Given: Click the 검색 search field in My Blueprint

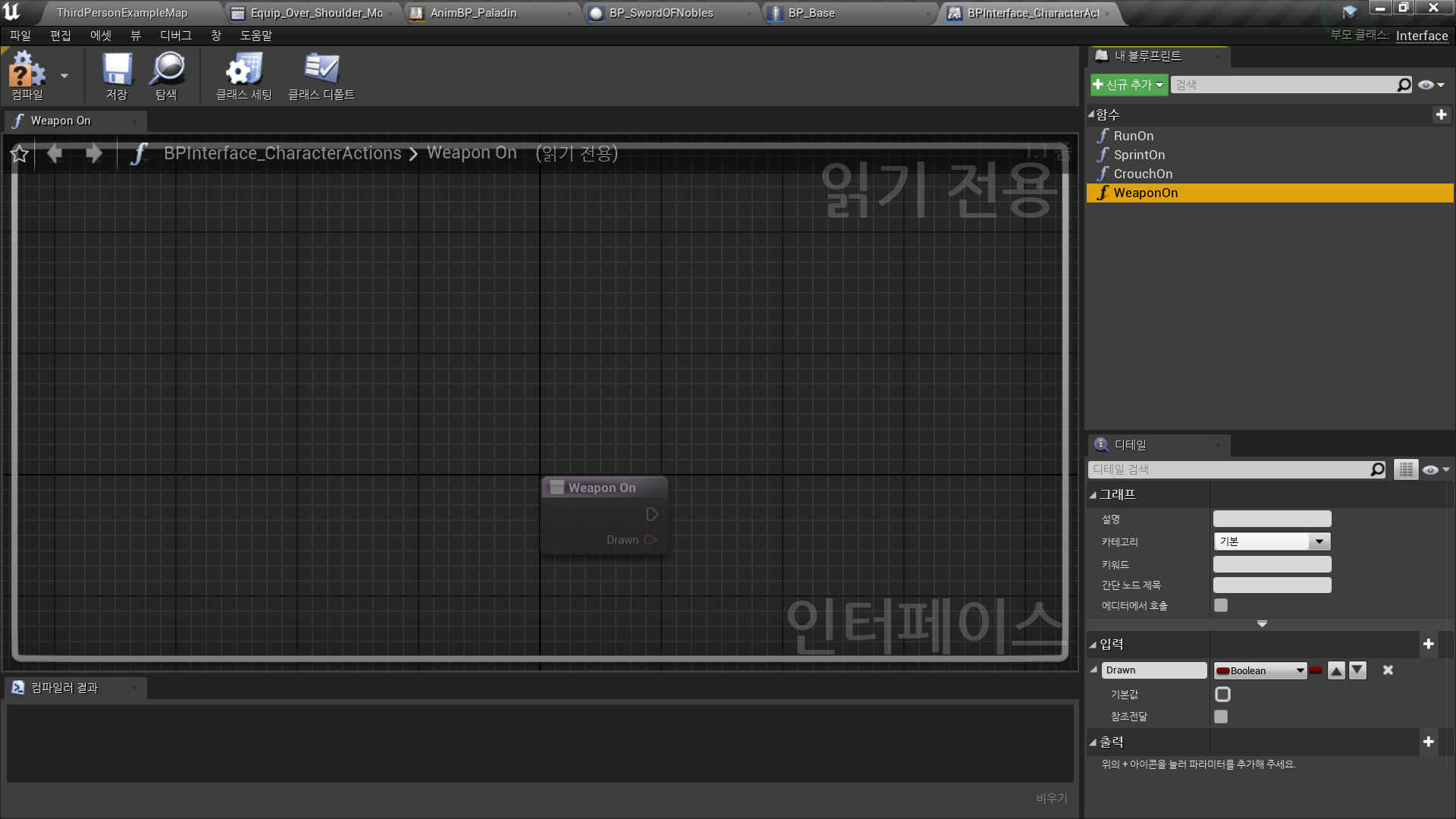Looking at the screenshot, I should [x=1289, y=84].
